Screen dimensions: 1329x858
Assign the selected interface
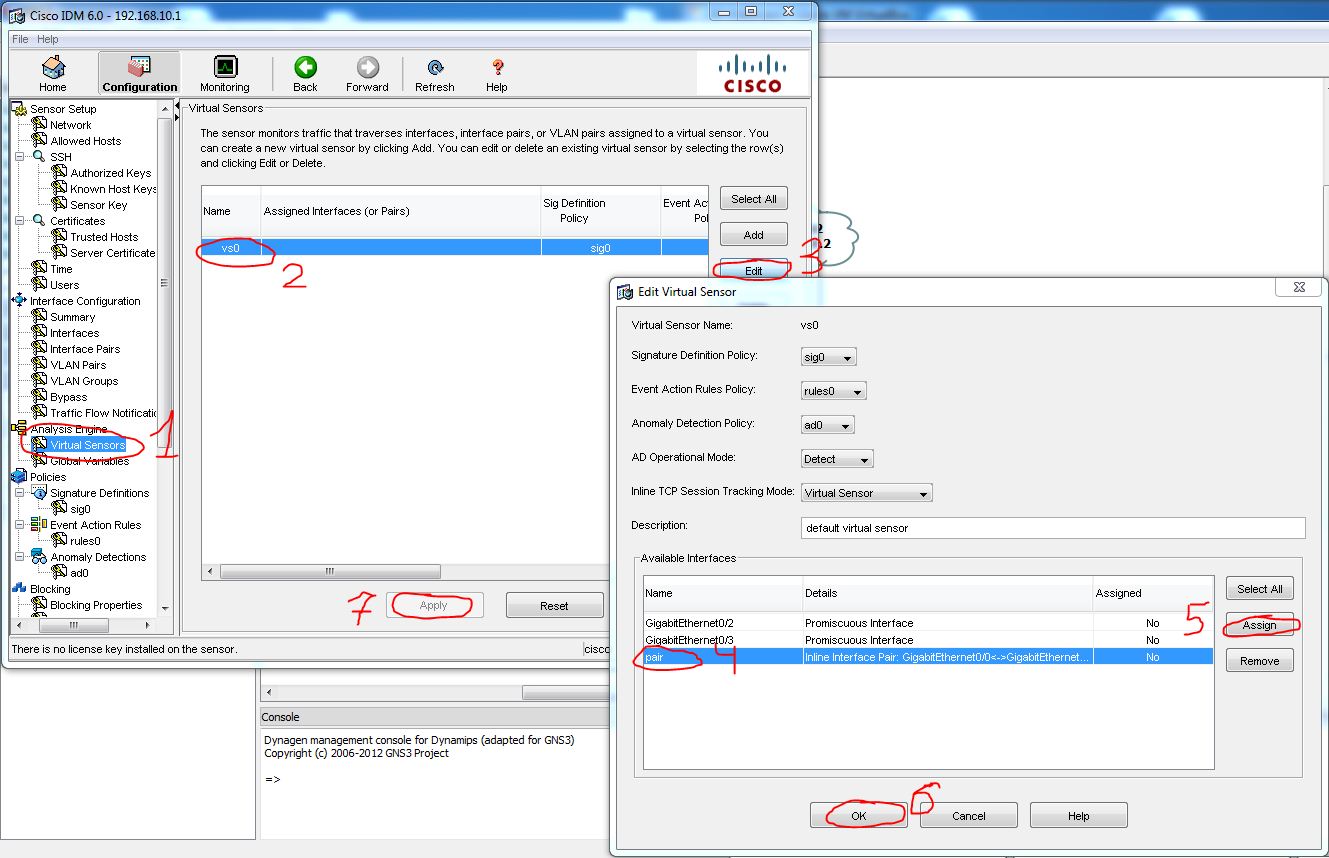1260,625
